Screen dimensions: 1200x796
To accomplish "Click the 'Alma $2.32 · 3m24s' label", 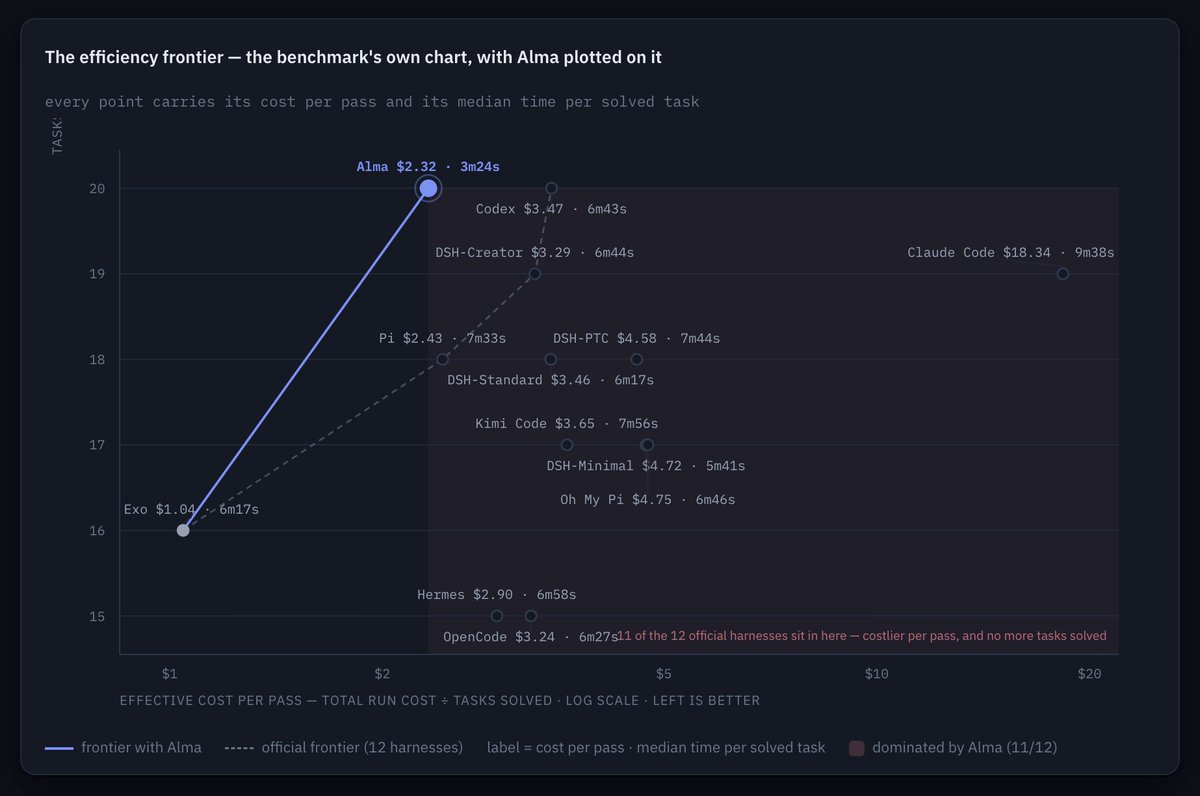I will point(435,167).
